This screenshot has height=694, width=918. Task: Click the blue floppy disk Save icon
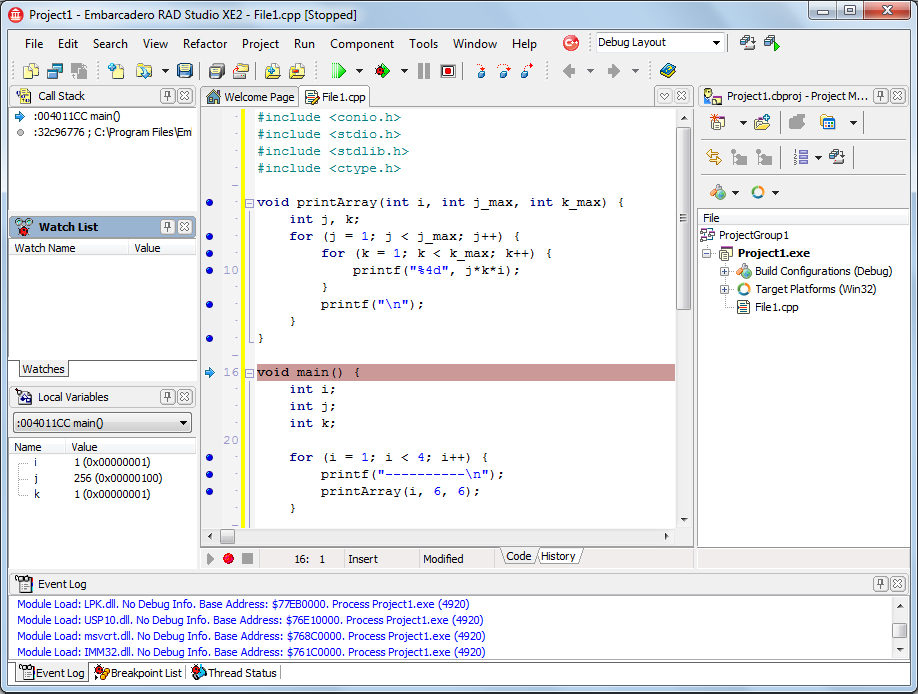coord(184,71)
